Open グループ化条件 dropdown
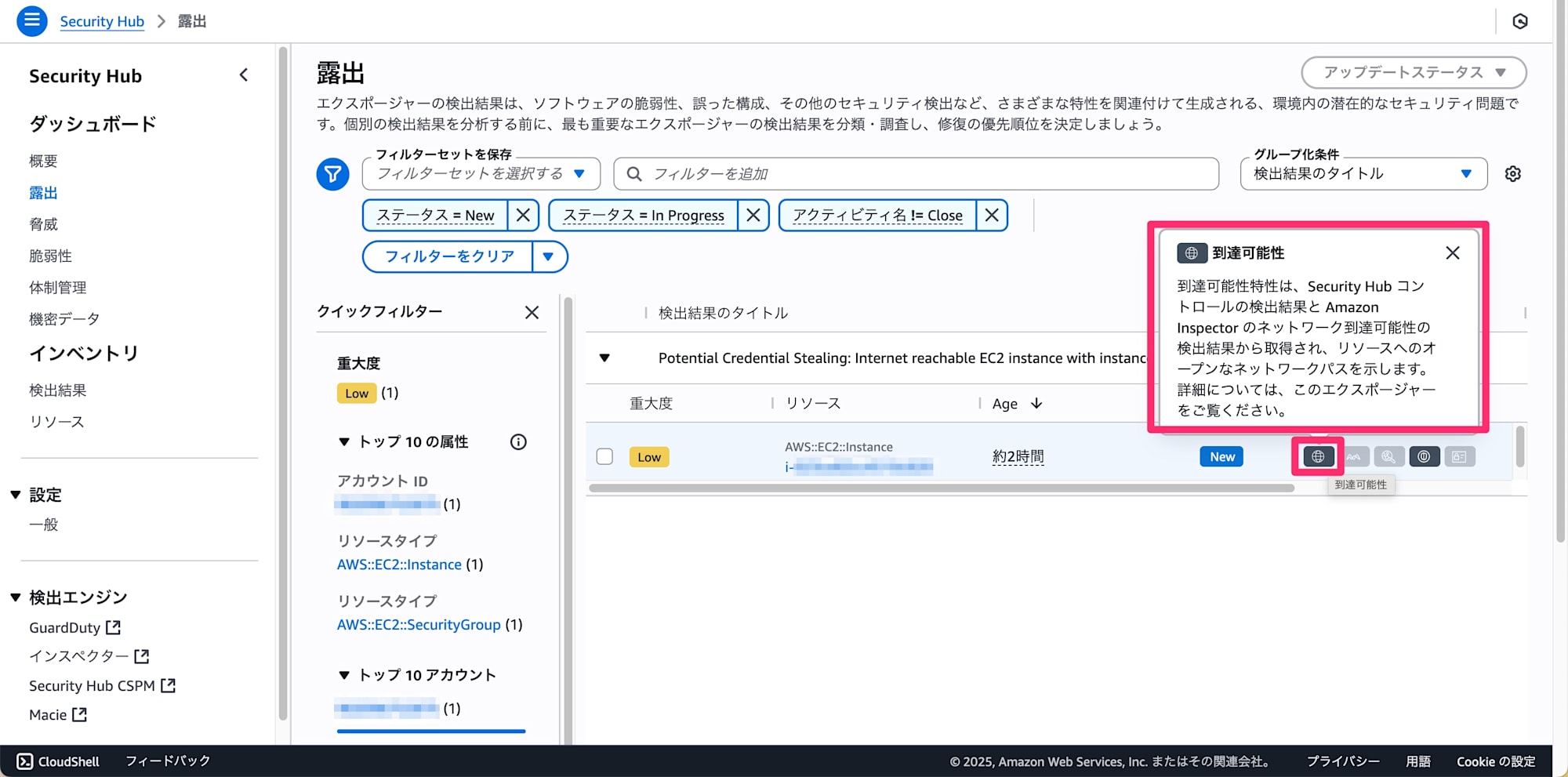 (1363, 174)
